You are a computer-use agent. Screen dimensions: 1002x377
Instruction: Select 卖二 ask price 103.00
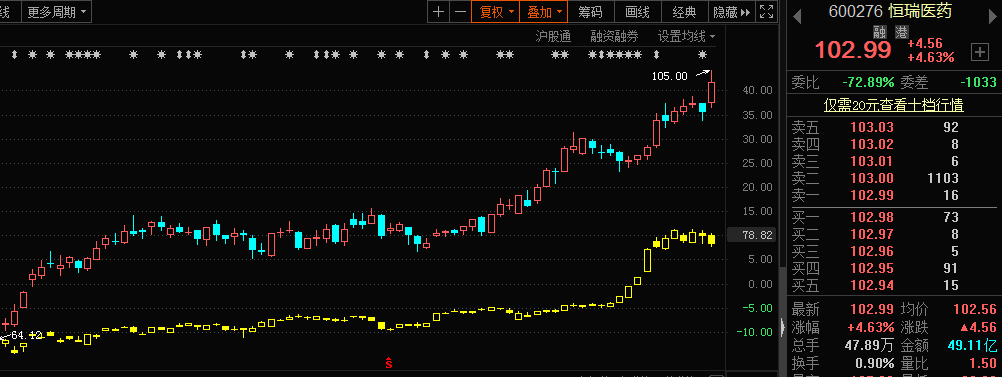tap(872, 178)
